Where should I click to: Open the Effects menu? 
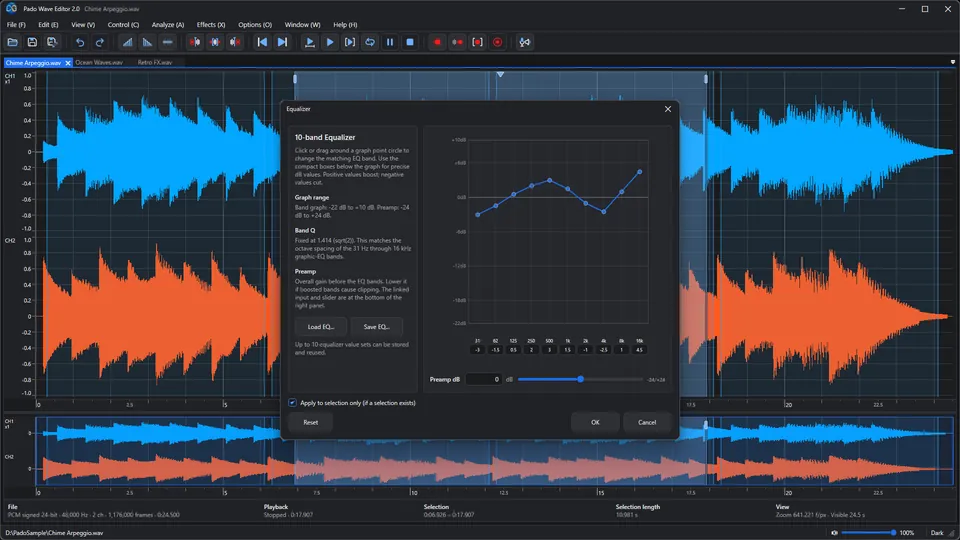pyautogui.click(x=211, y=24)
